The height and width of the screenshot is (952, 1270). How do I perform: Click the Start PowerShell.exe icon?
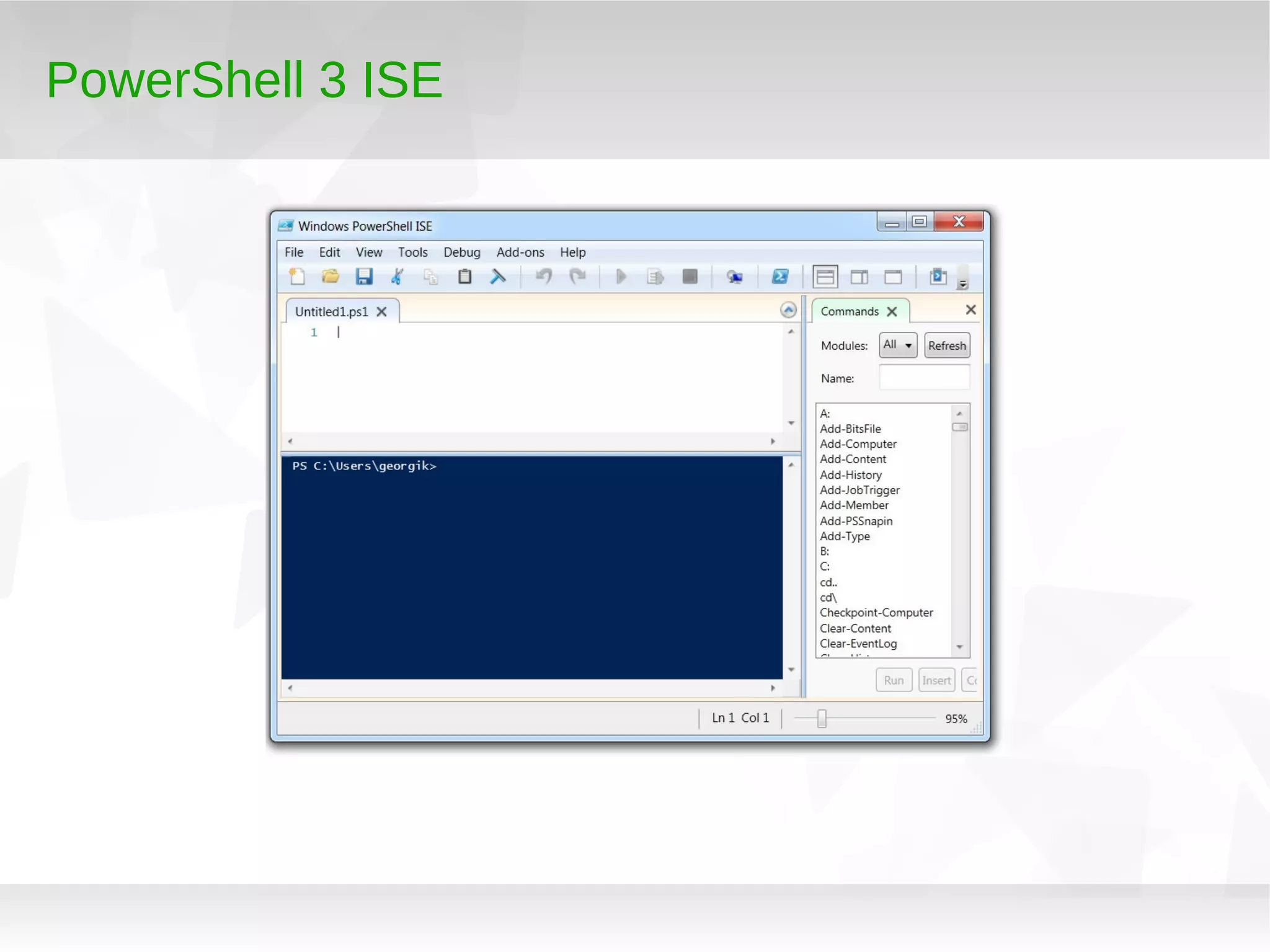(x=780, y=277)
